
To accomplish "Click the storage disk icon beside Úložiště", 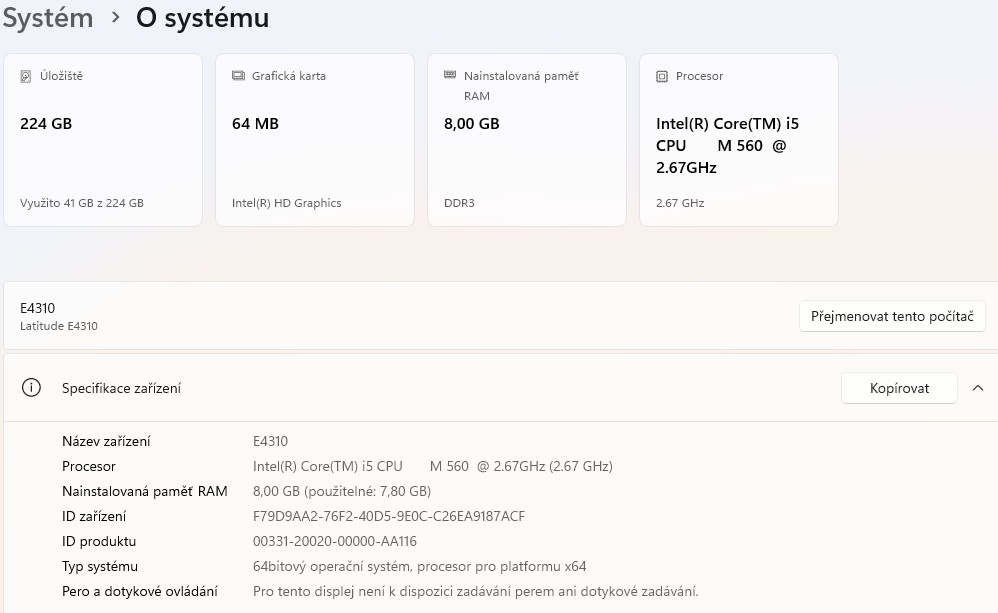I will tap(26, 76).
